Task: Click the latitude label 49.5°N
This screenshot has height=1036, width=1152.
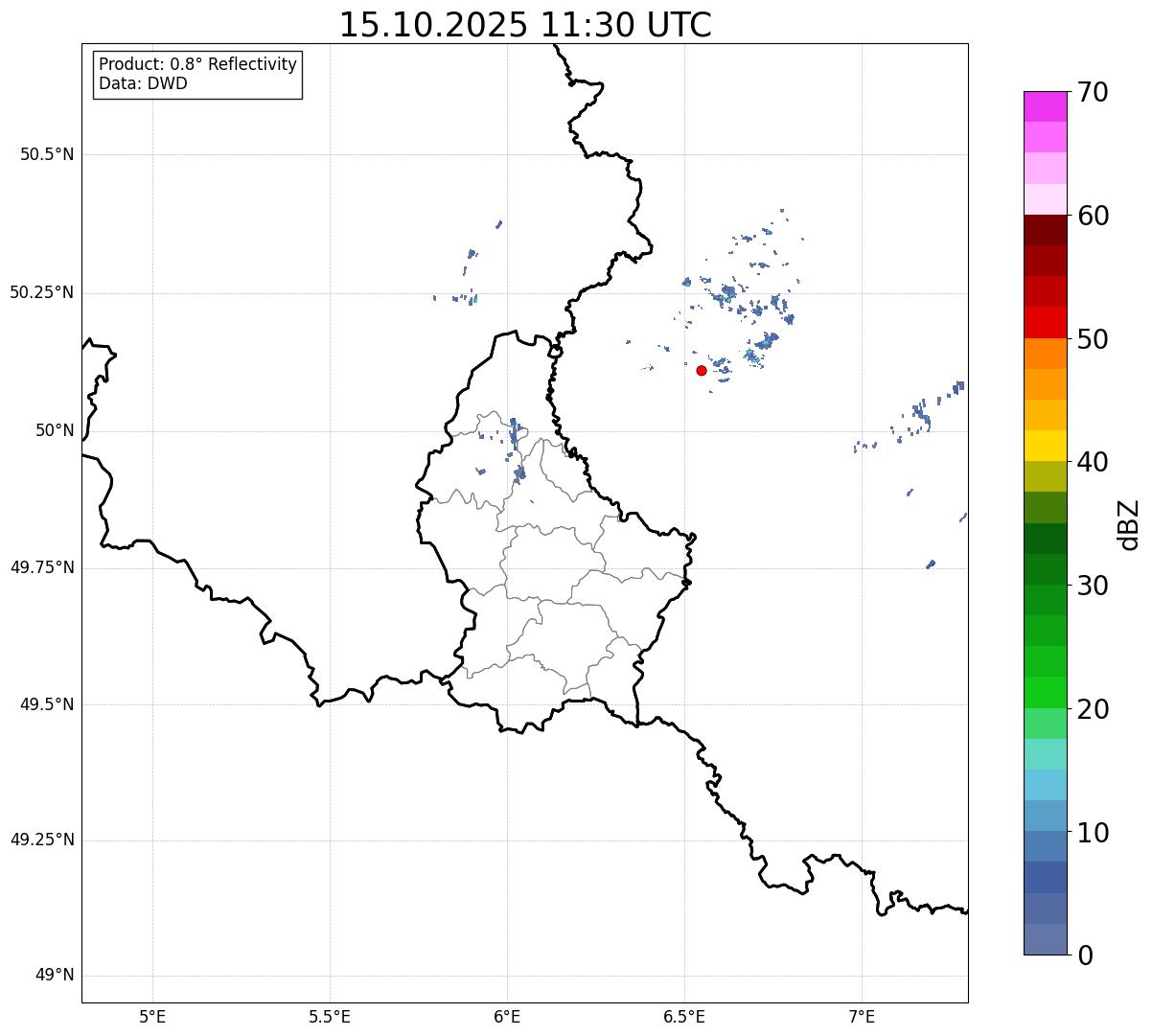Action: click(47, 704)
